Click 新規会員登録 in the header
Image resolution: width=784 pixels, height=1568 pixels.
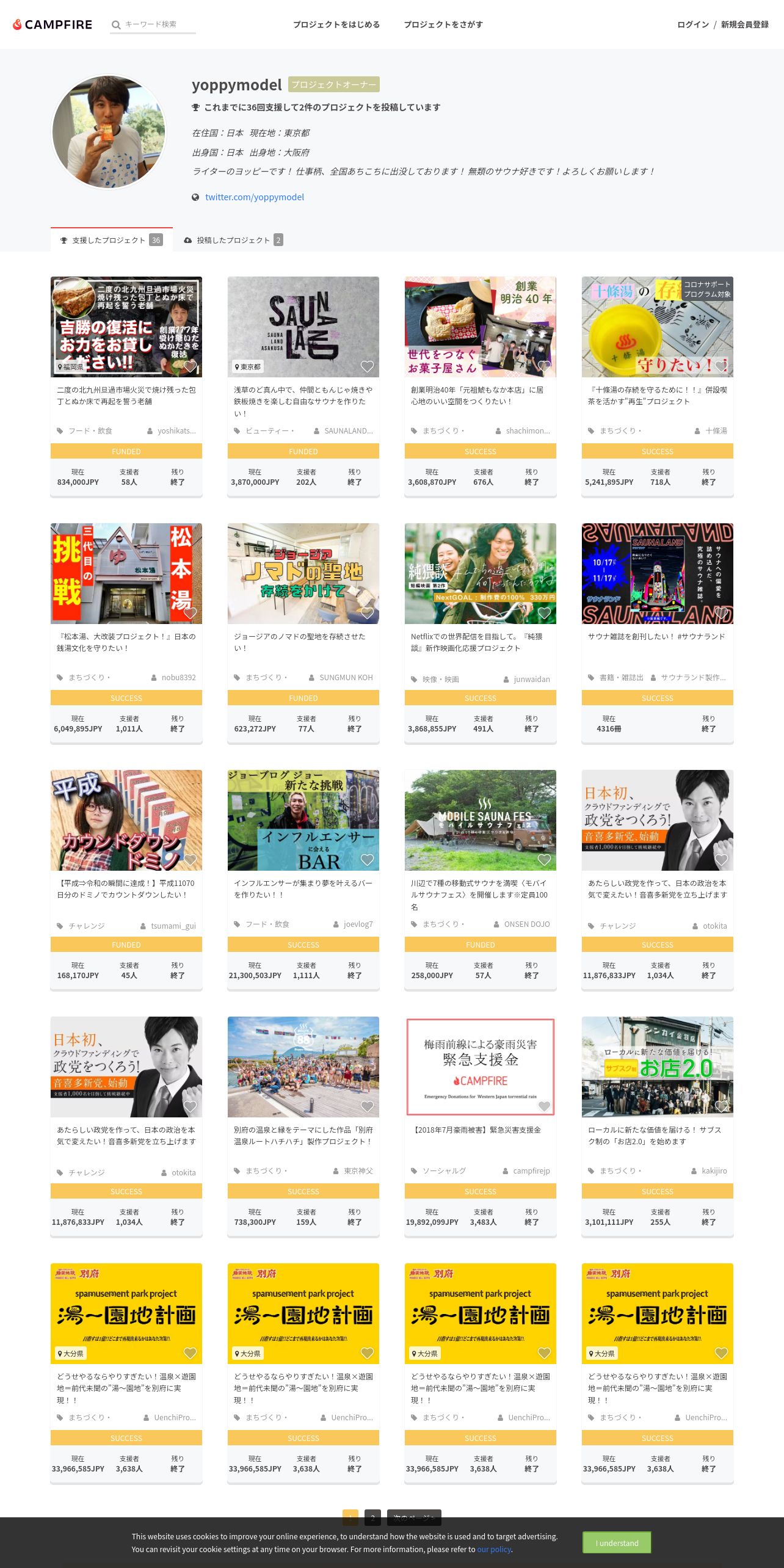coord(745,24)
